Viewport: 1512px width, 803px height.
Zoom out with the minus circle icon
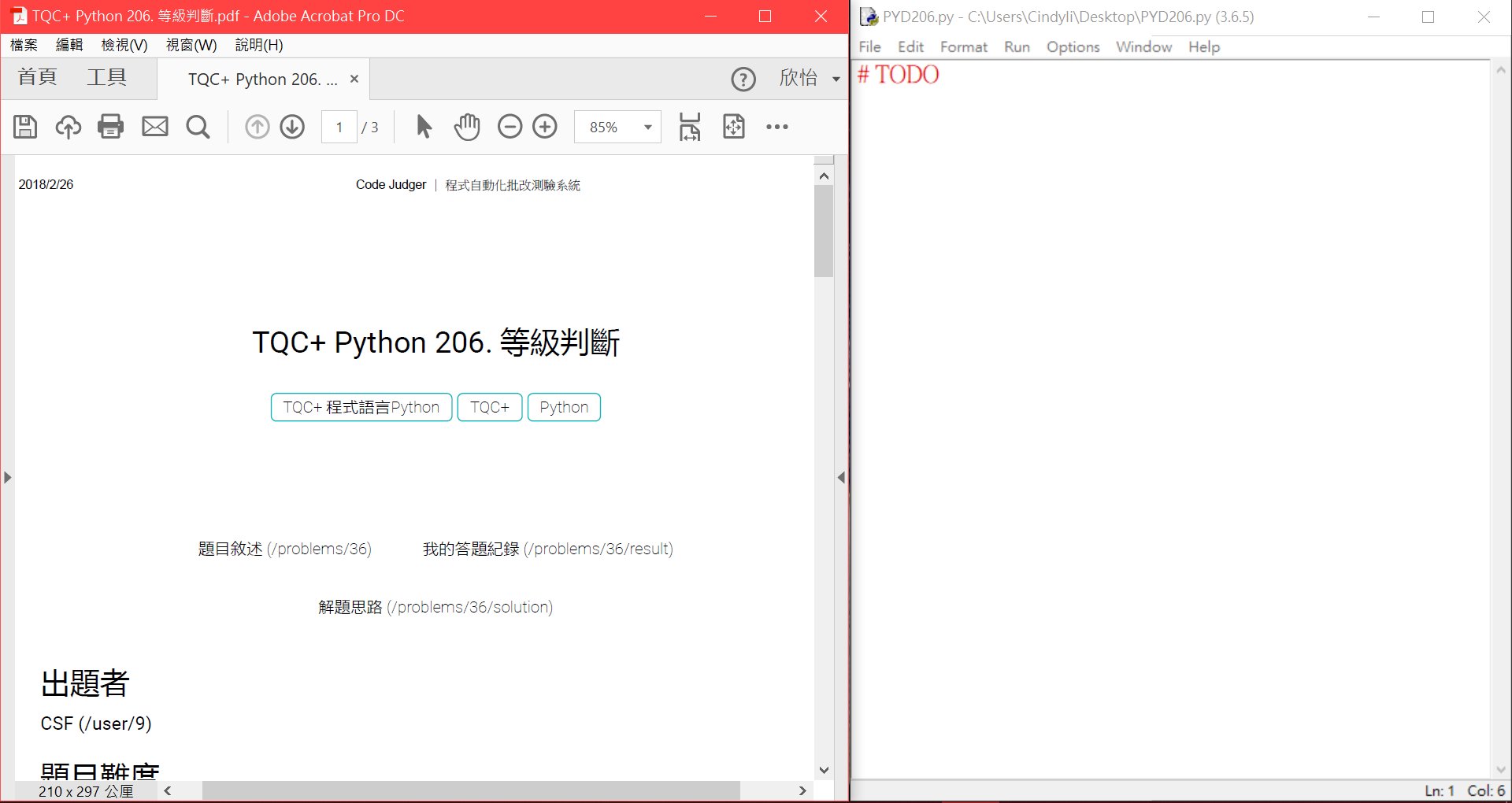tap(510, 127)
